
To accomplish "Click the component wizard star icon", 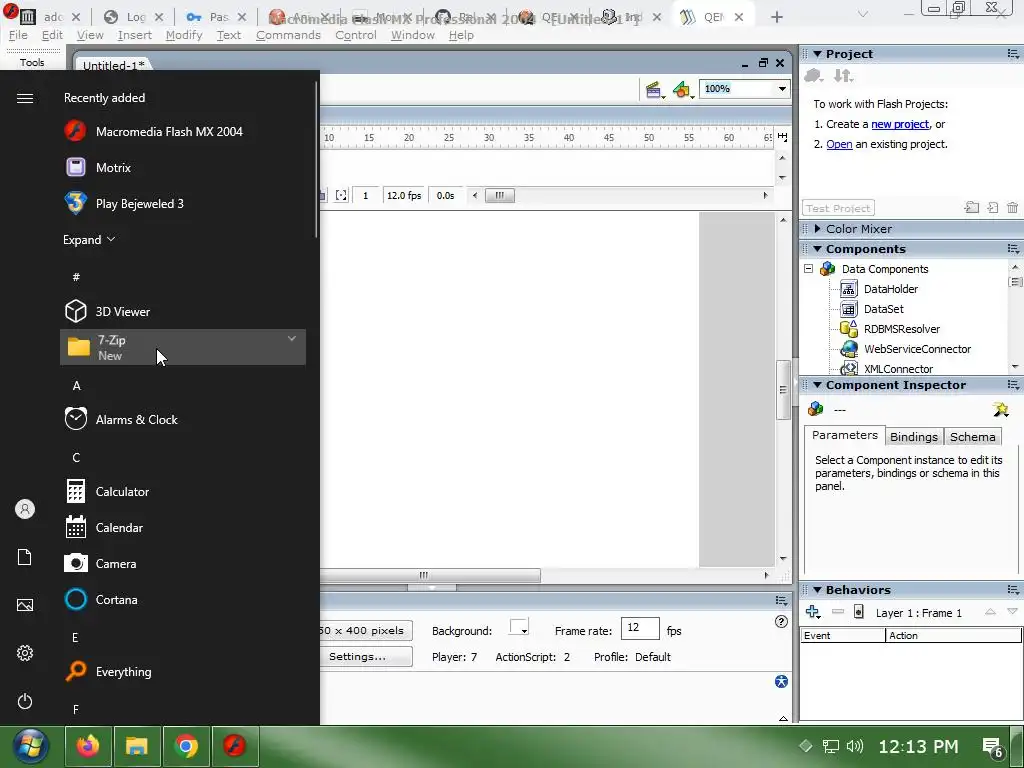I will (1001, 409).
